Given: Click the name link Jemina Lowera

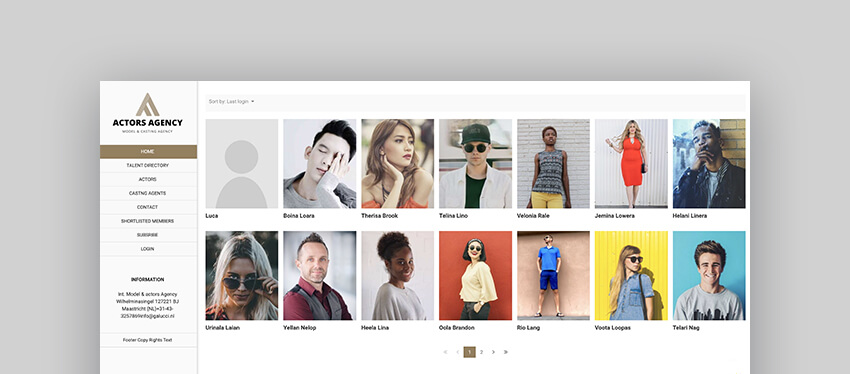Looking at the screenshot, I should pyautogui.click(x=615, y=216).
